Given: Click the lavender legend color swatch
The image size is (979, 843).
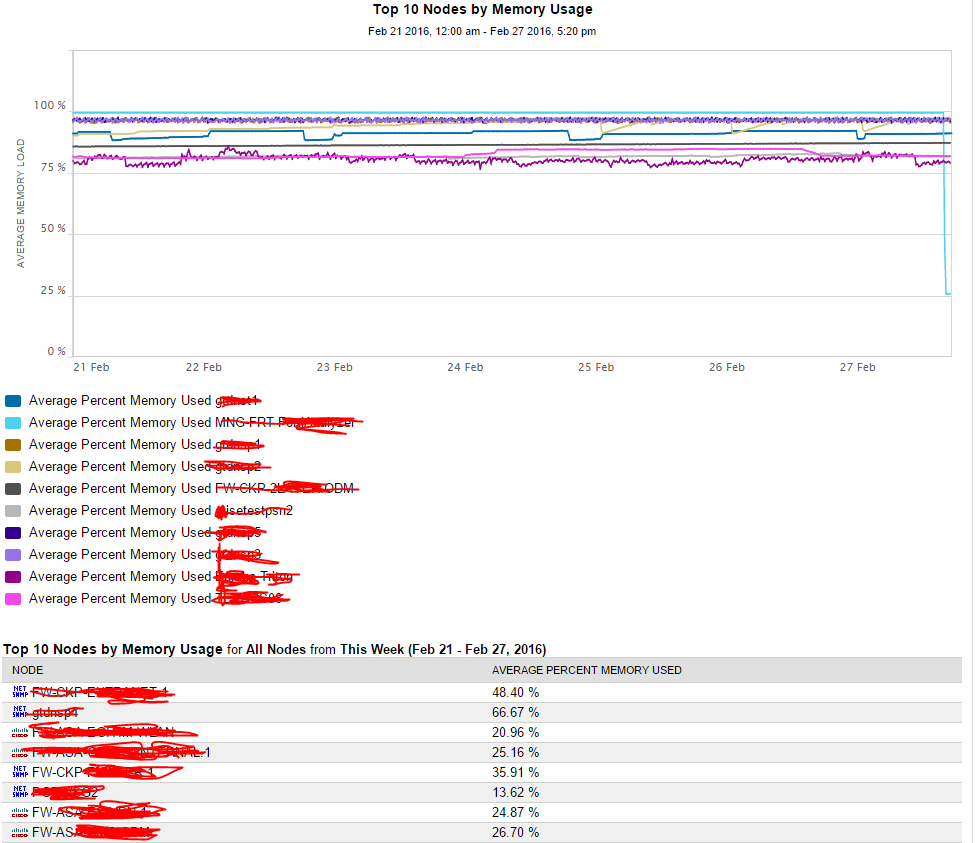Looking at the screenshot, I should [x=13, y=555].
